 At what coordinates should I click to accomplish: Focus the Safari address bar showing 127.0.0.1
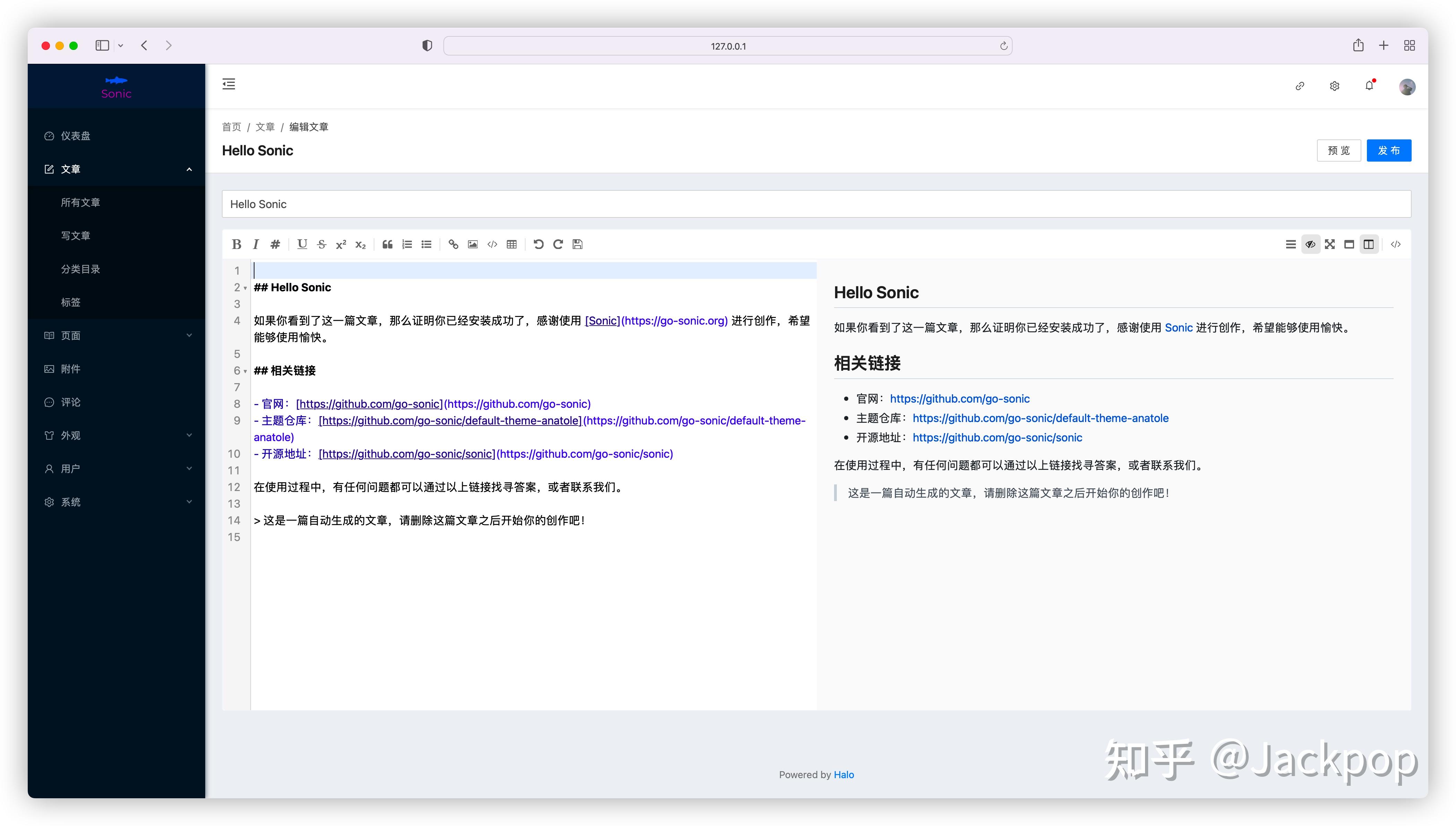point(728,46)
